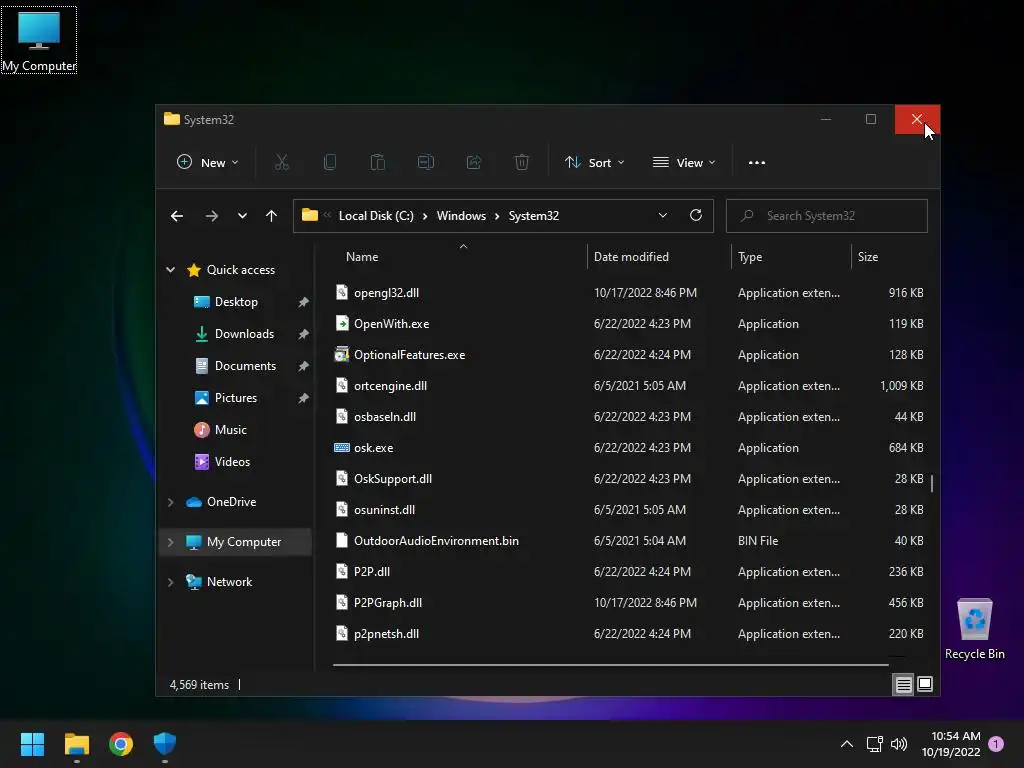
Task: Click the horizontal scrollbar in file list
Action: click(610, 665)
